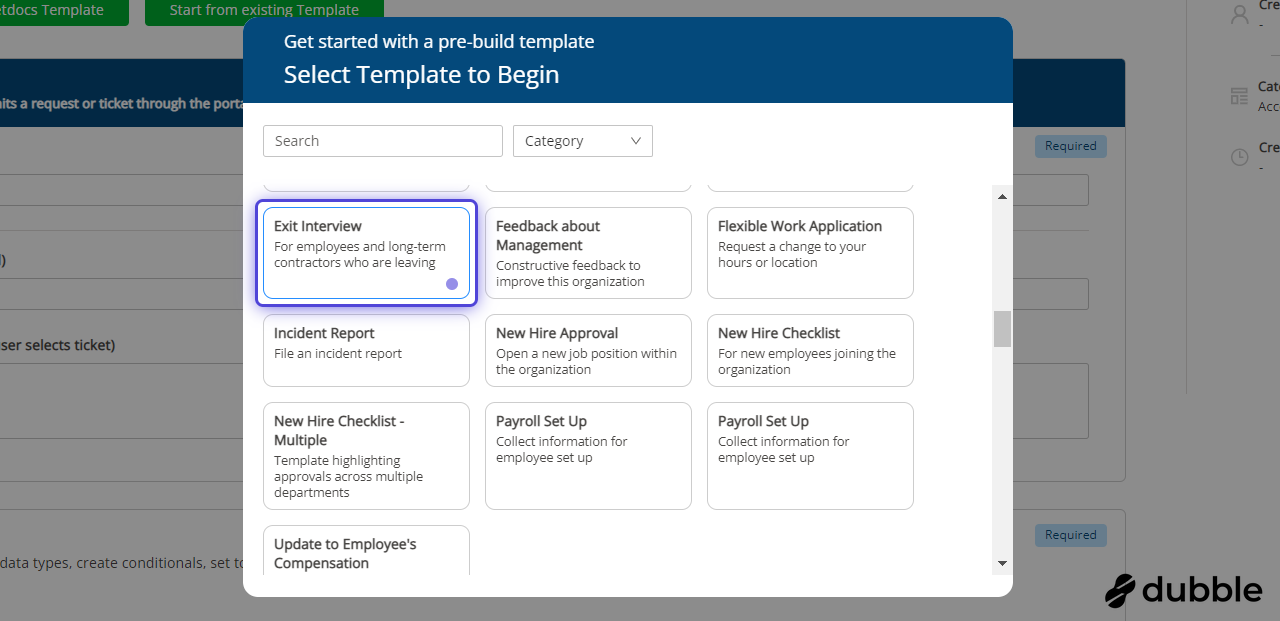Pick the Flexible Work Application template

810,253
